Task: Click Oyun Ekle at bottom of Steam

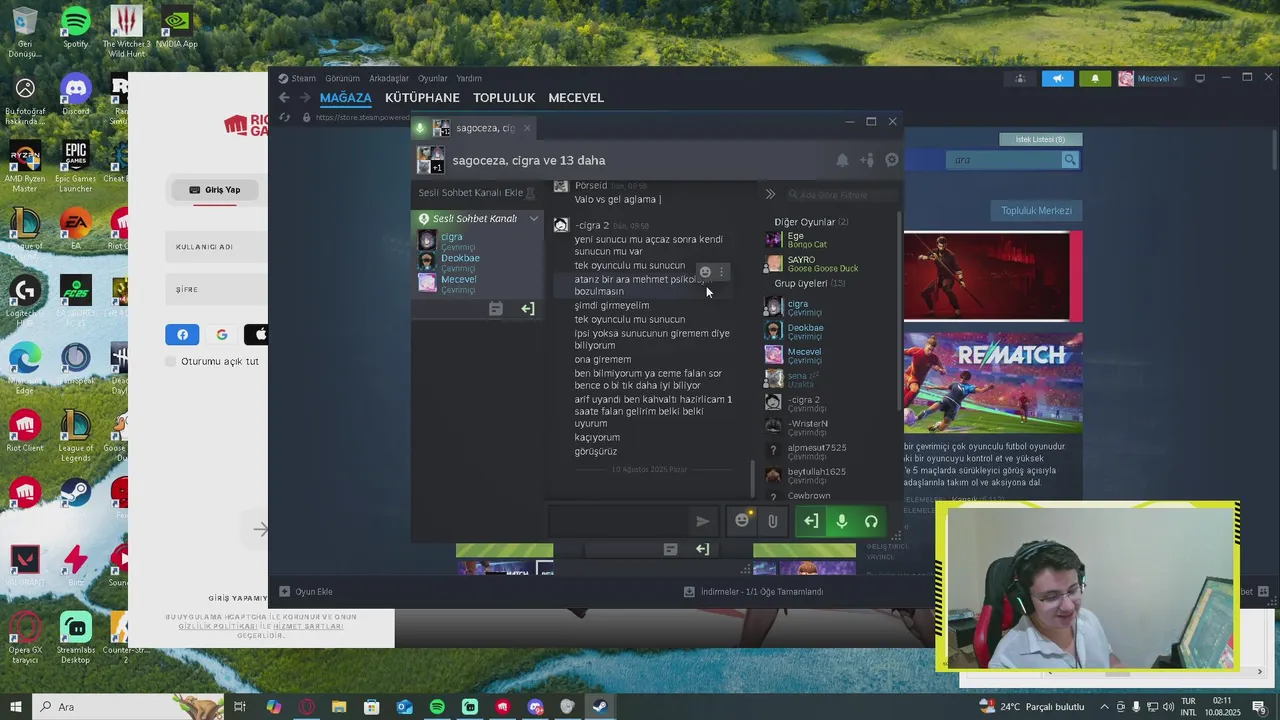Action: (306, 592)
